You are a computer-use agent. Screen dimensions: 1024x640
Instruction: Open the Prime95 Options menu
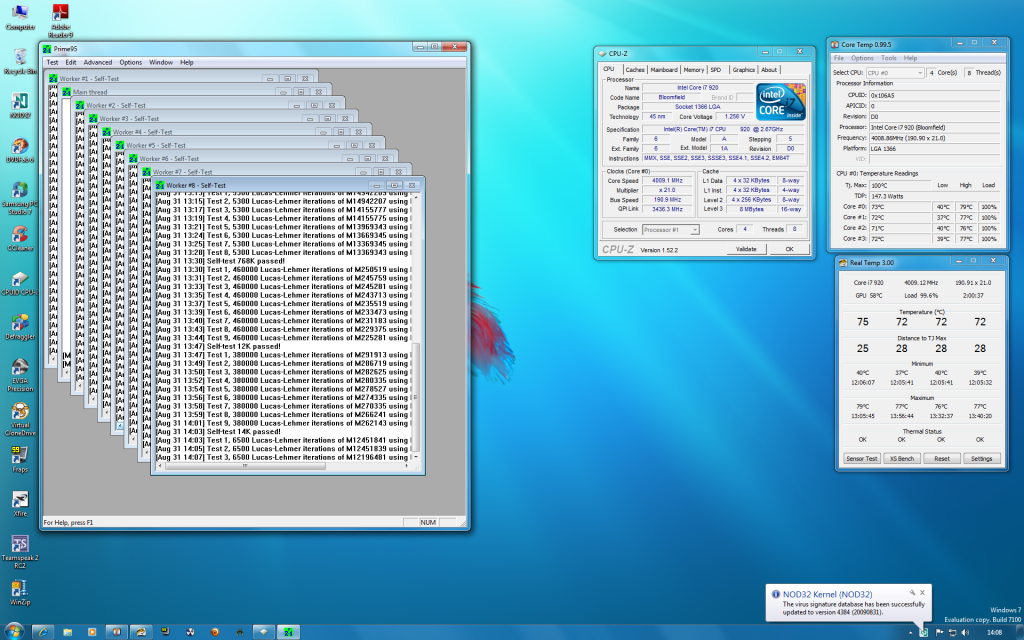click(x=131, y=63)
